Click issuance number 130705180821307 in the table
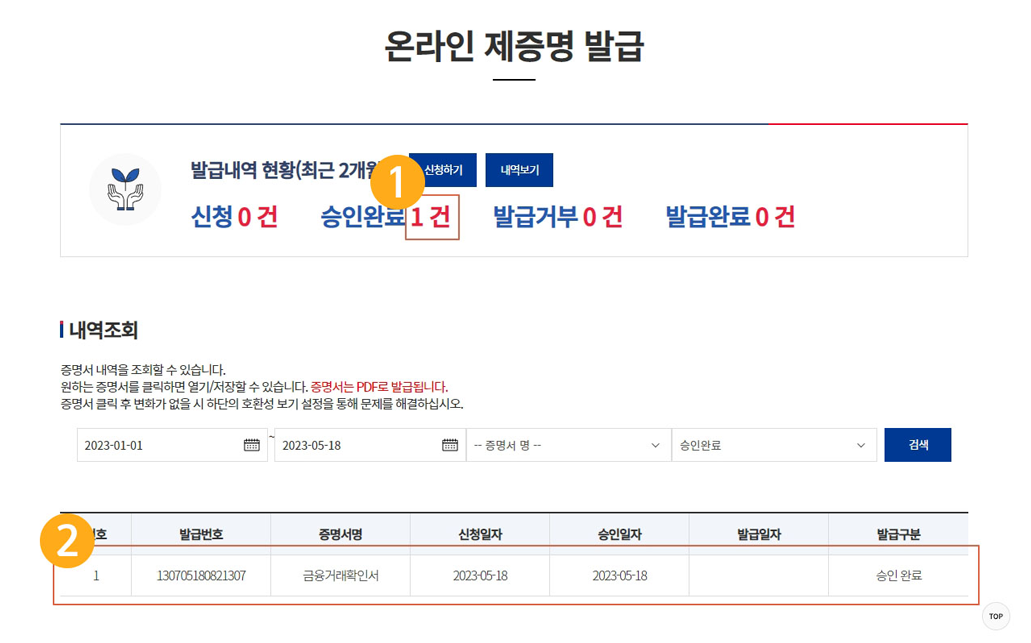Image resolution: width=1031 pixels, height=643 pixels. pyautogui.click(x=199, y=575)
